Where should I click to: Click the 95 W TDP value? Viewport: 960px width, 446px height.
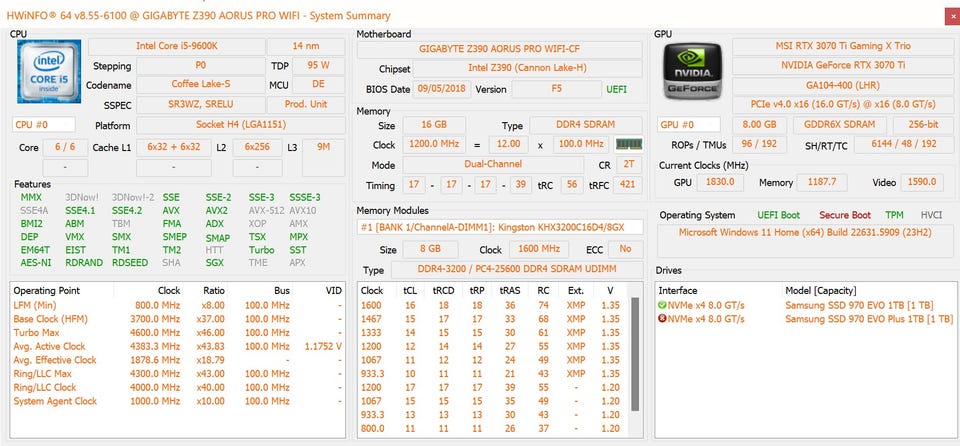point(318,65)
